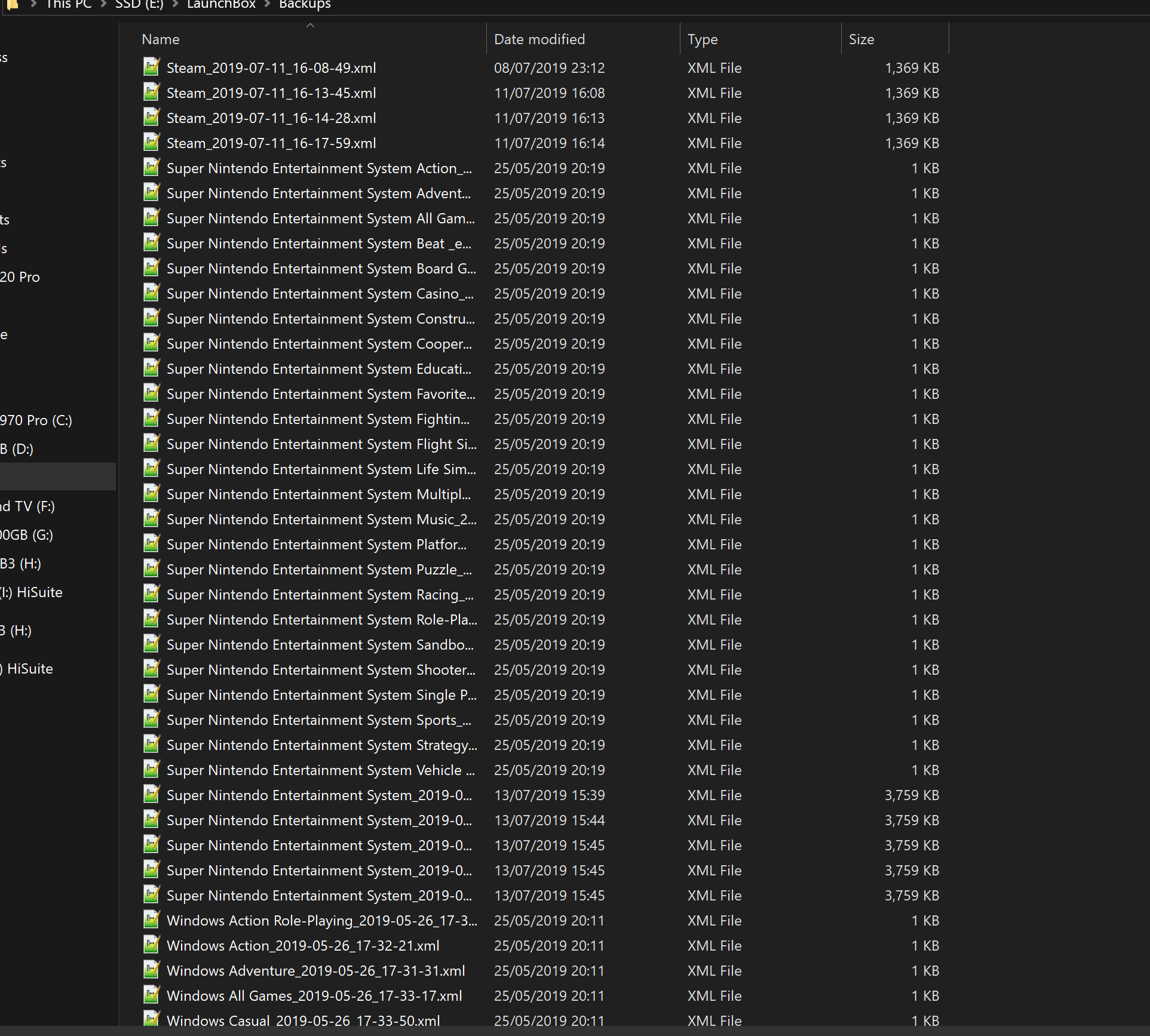The width and height of the screenshot is (1150, 1036).
Task: Click 08/07/2019 23:12 date cell
Action: click(549, 68)
